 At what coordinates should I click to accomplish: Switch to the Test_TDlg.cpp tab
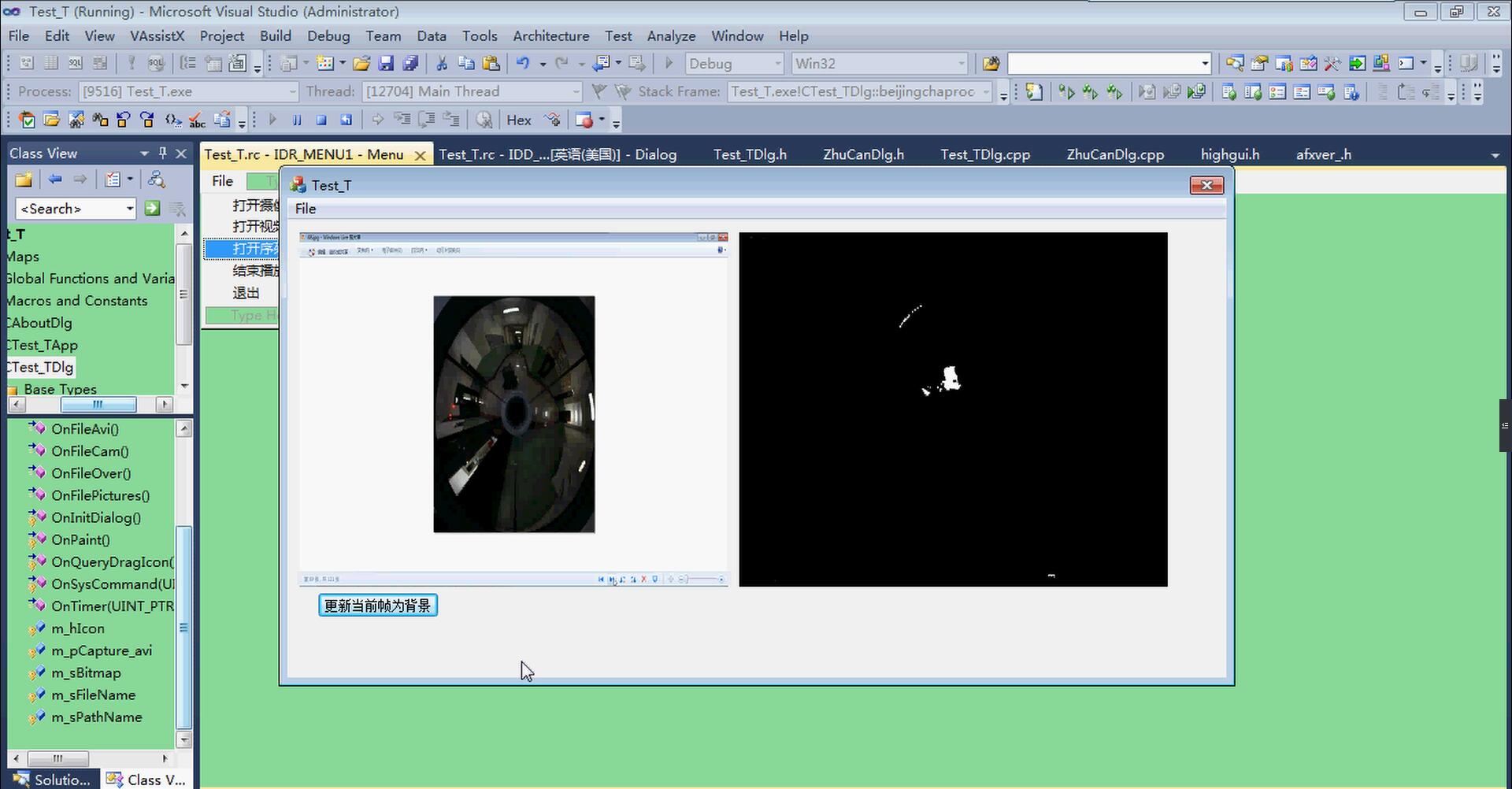(x=985, y=154)
